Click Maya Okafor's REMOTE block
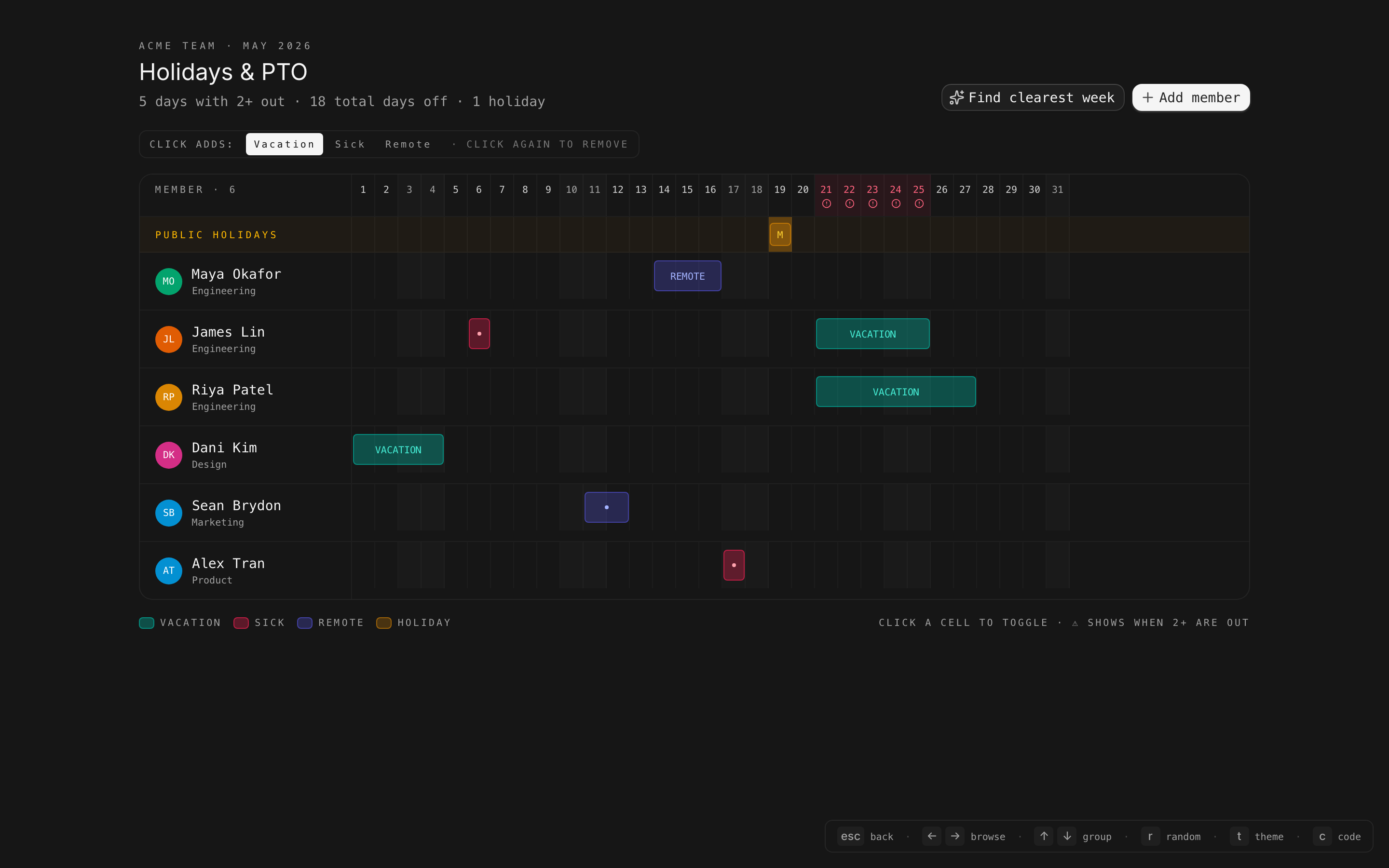The width and height of the screenshot is (1389, 868). pos(687,276)
